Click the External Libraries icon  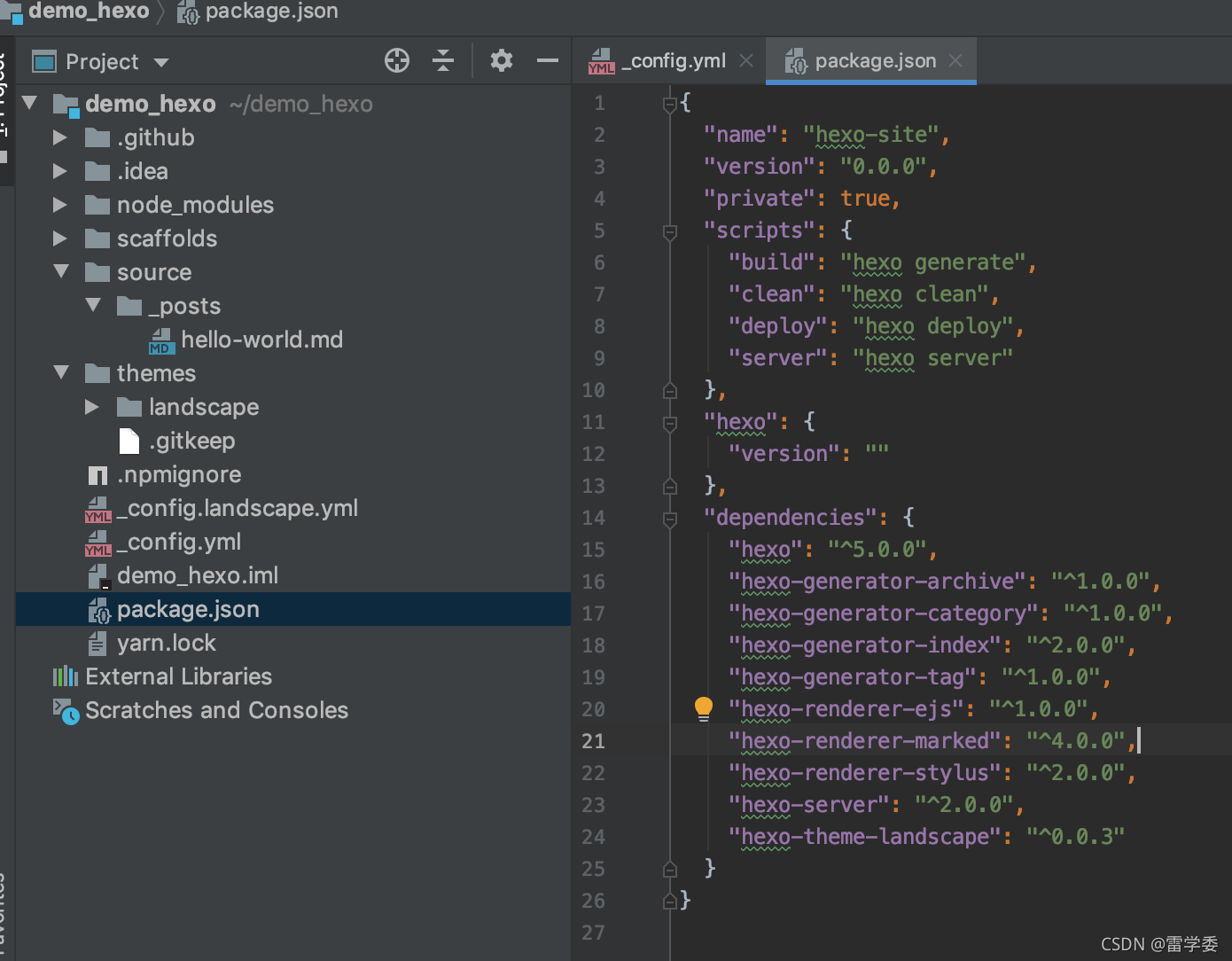coord(66,677)
